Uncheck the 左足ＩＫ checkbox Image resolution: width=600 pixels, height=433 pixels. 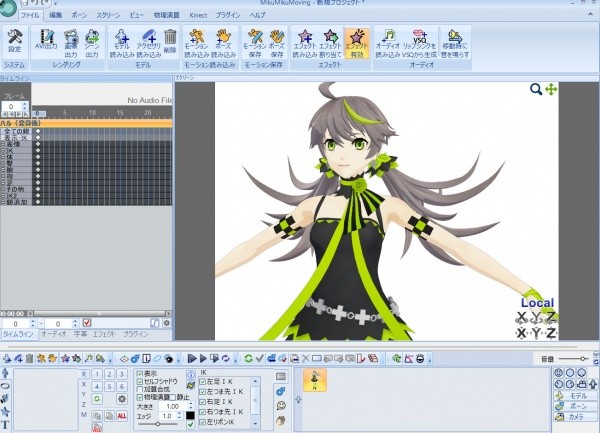(x=203, y=382)
